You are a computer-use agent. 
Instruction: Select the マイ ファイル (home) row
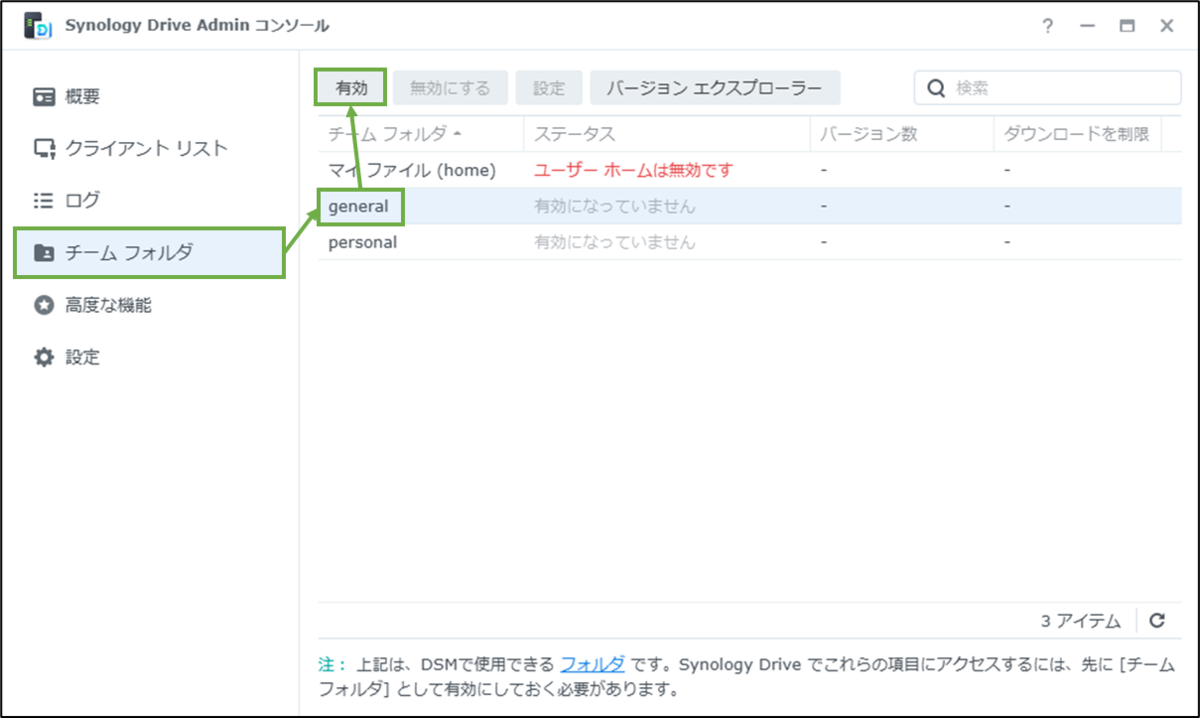(x=750, y=170)
